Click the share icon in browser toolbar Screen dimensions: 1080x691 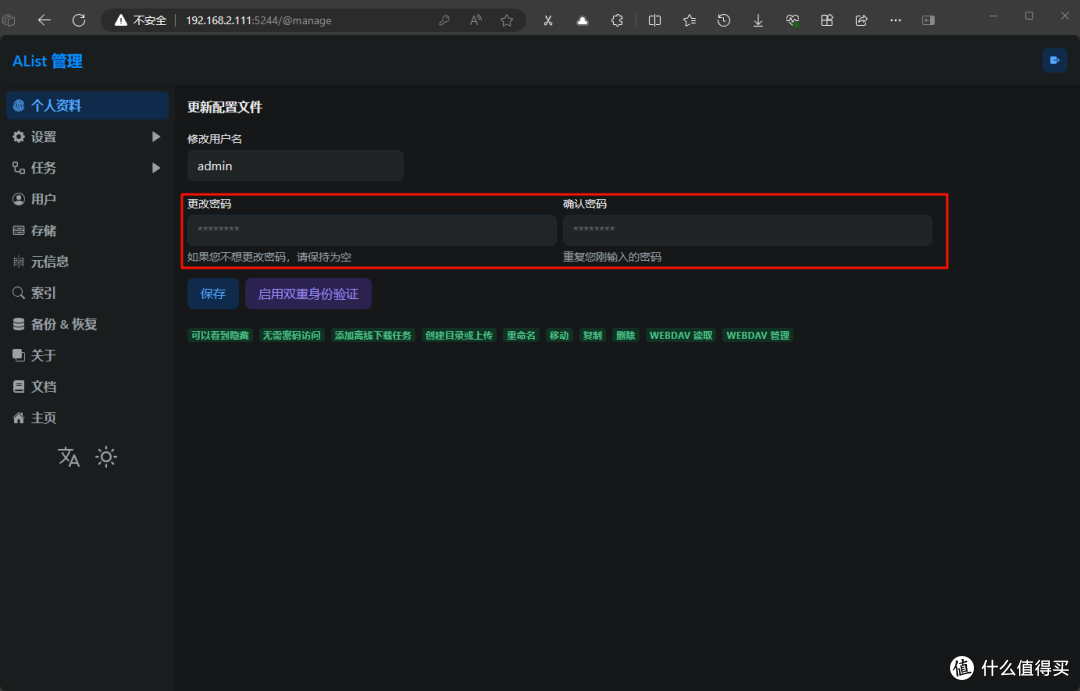[x=861, y=20]
